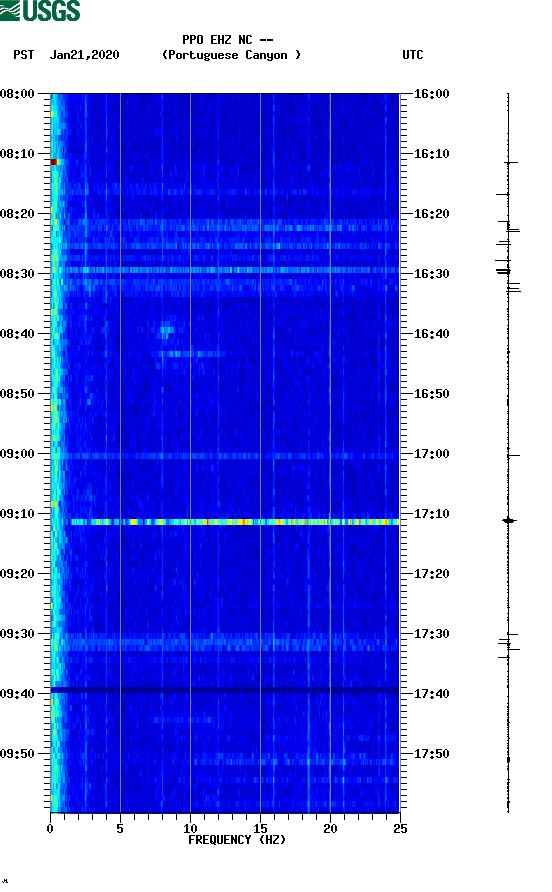This screenshot has width=552, height=892.
Task: Click the 09:40 PST time label
Action: 18,693
